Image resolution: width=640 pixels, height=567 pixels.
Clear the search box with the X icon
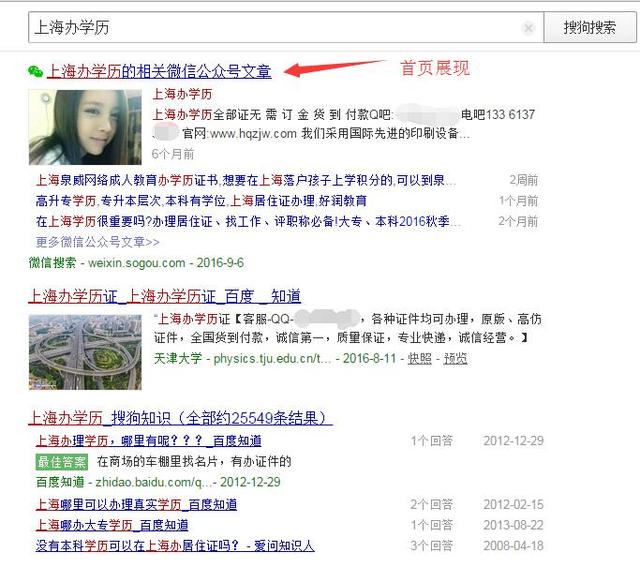528,28
